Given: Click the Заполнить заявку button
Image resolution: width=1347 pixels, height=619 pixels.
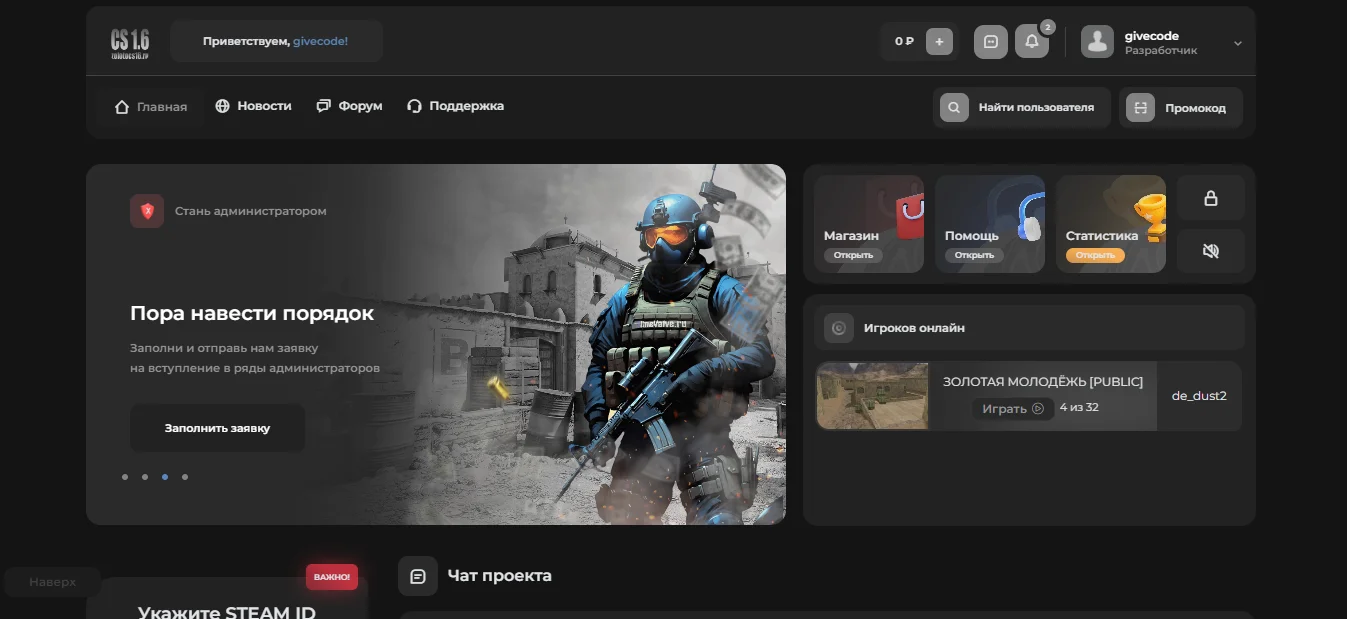Looking at the screenshot, I should (x=217, y=428).
